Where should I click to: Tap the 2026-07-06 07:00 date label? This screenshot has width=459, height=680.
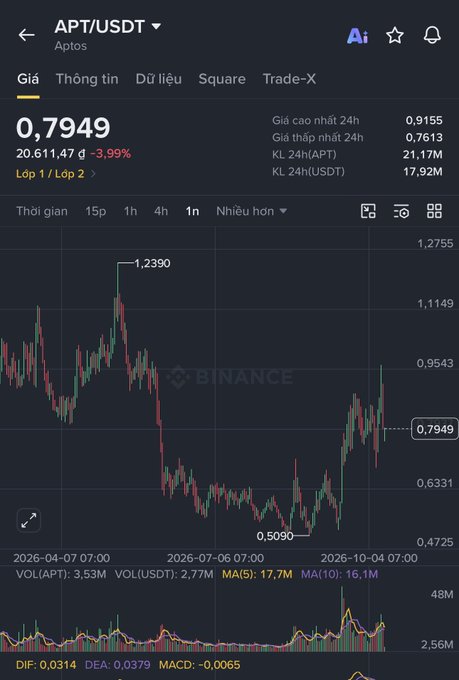pos(215,558)
